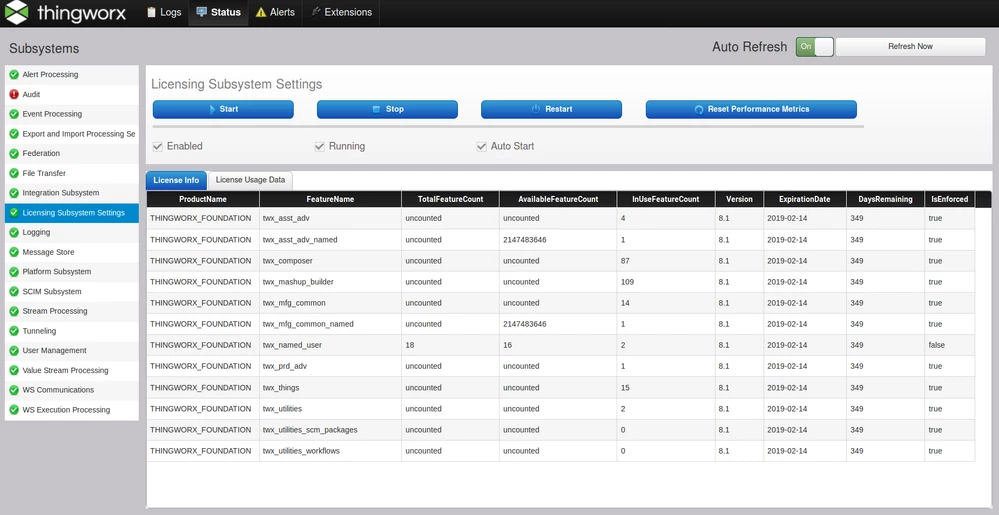Select the Integration Subsystem item
The image size is (999, 515).
71,193
